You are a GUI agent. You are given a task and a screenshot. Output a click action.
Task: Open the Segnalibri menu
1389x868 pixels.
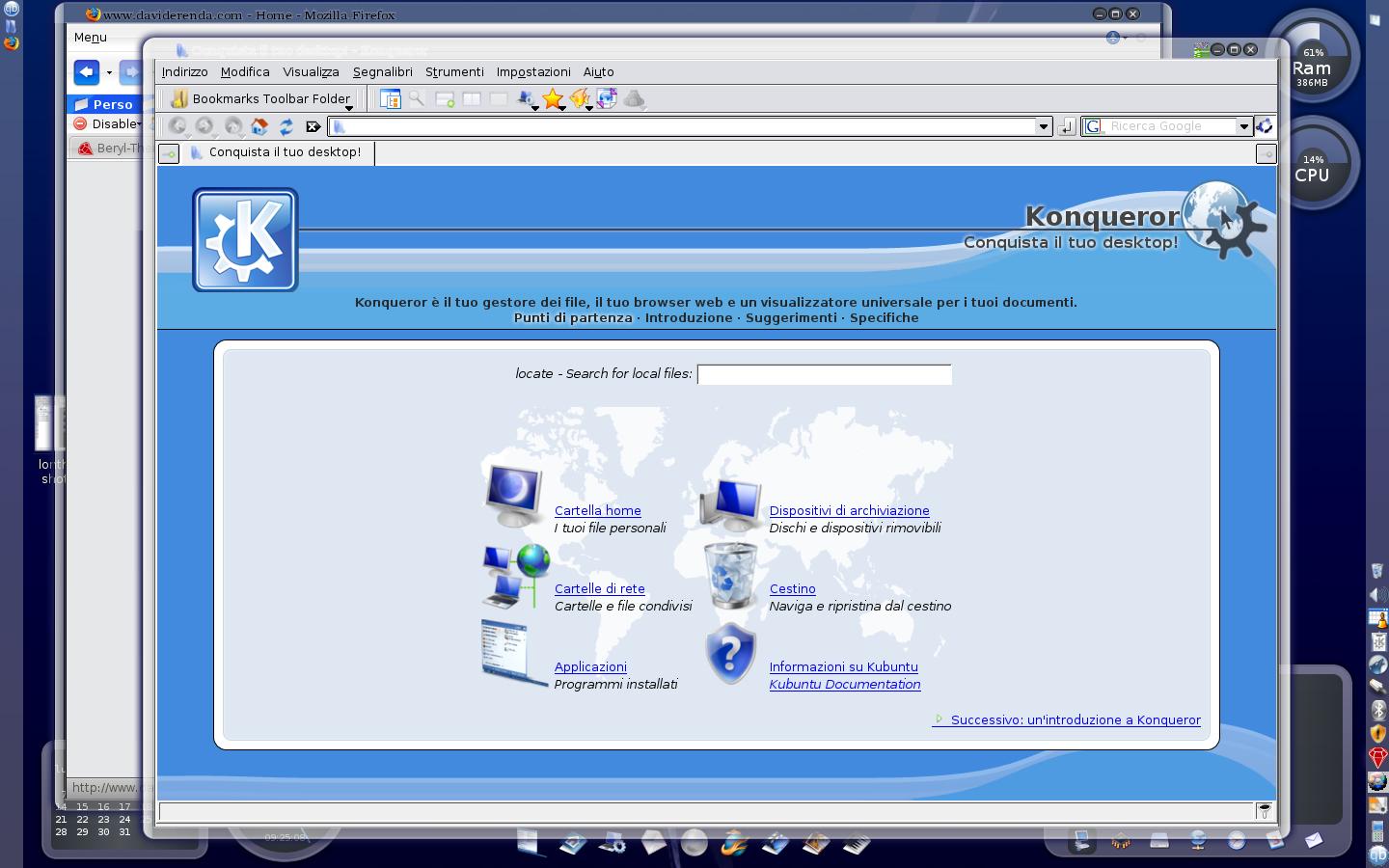382,71
